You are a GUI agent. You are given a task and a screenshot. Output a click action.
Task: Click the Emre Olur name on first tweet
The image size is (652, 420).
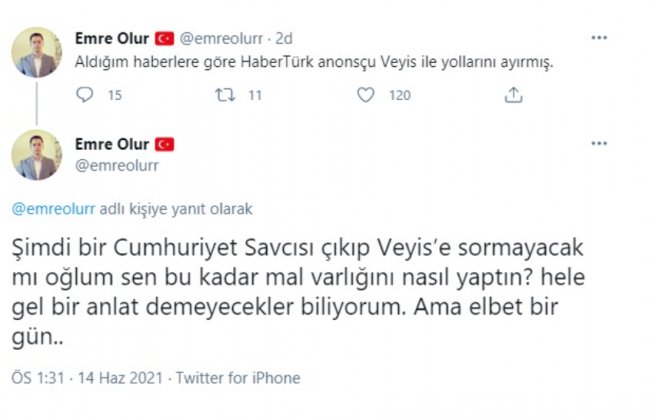[112, 38]
